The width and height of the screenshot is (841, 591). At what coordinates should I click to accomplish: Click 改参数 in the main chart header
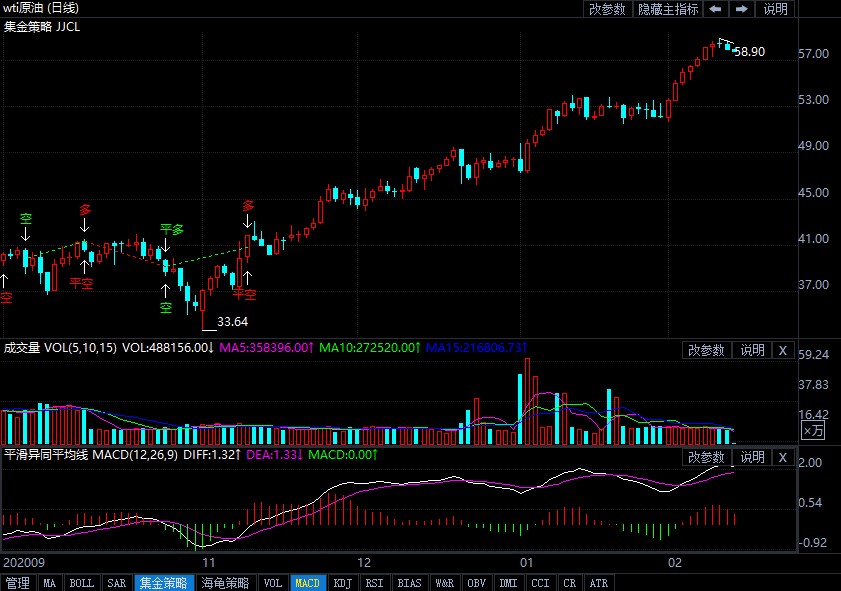click(x=607, y=9)
